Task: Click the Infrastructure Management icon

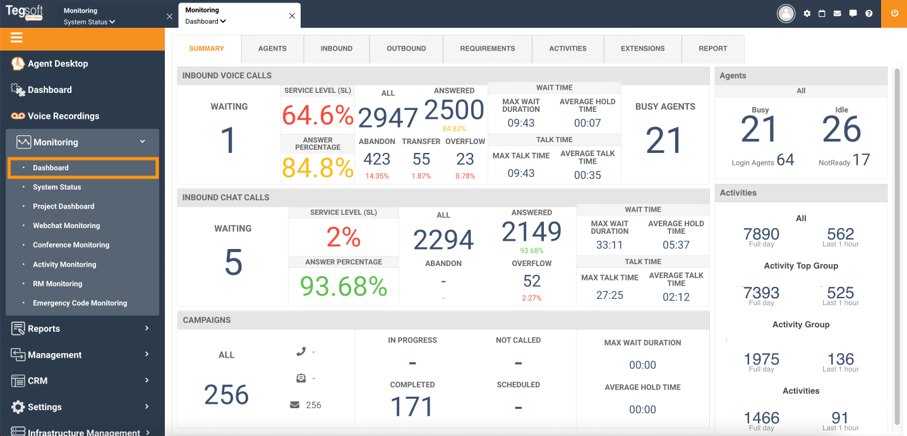Action: tap(18, 431)
